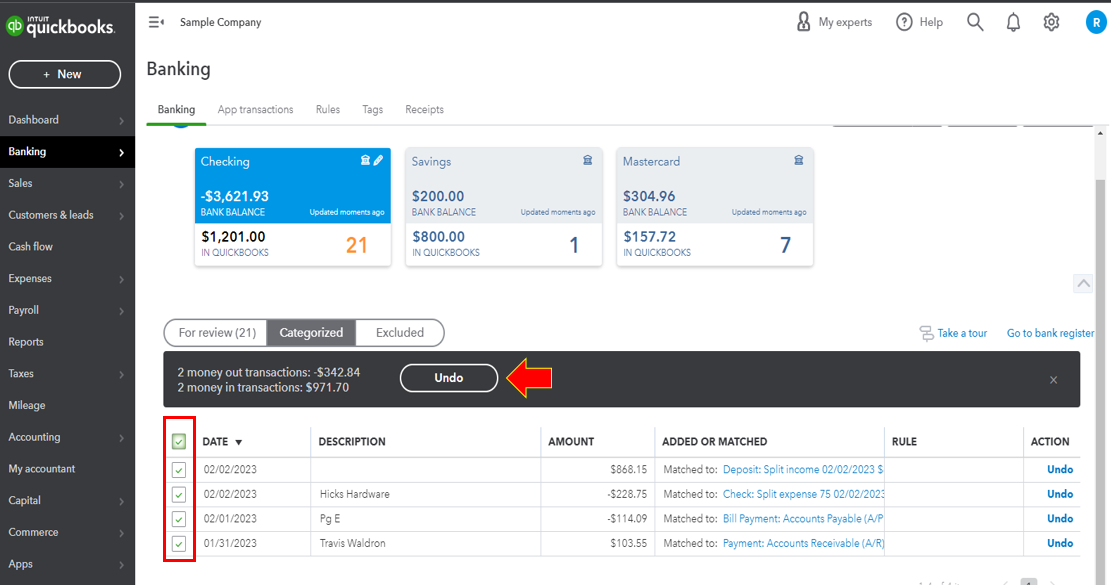The image size is (1111, 587).
Task: Click bank icon on Mastercard card
Action: point(799,160)
